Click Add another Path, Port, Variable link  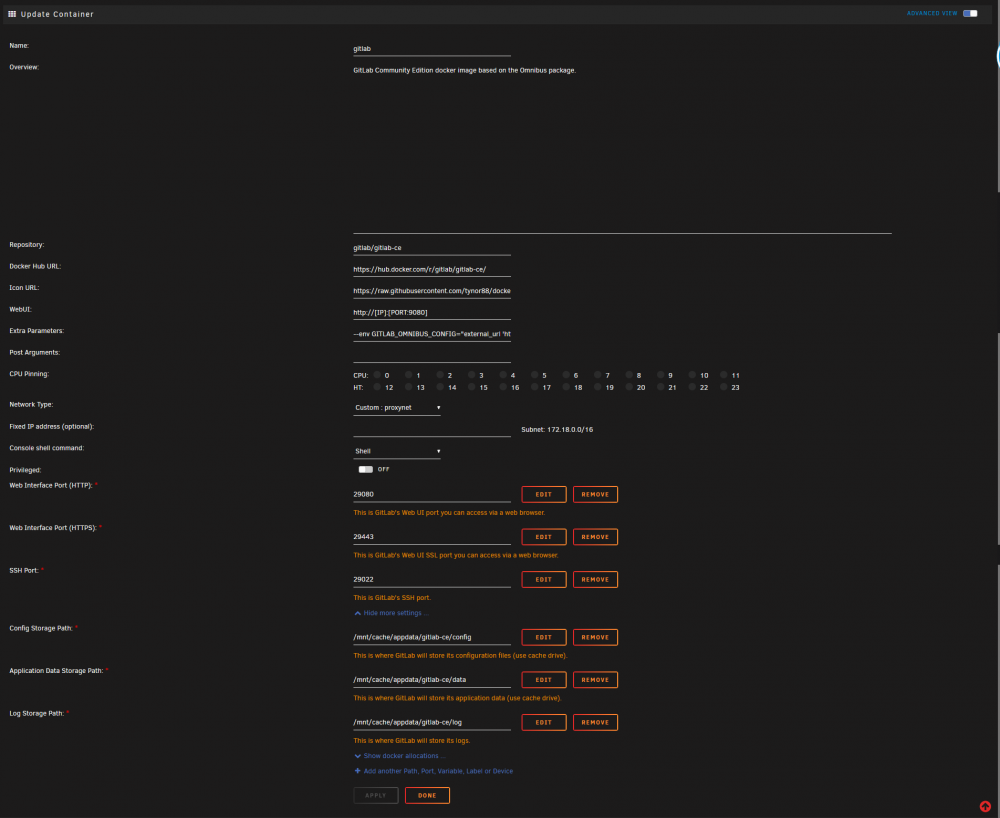coord(438,771)
